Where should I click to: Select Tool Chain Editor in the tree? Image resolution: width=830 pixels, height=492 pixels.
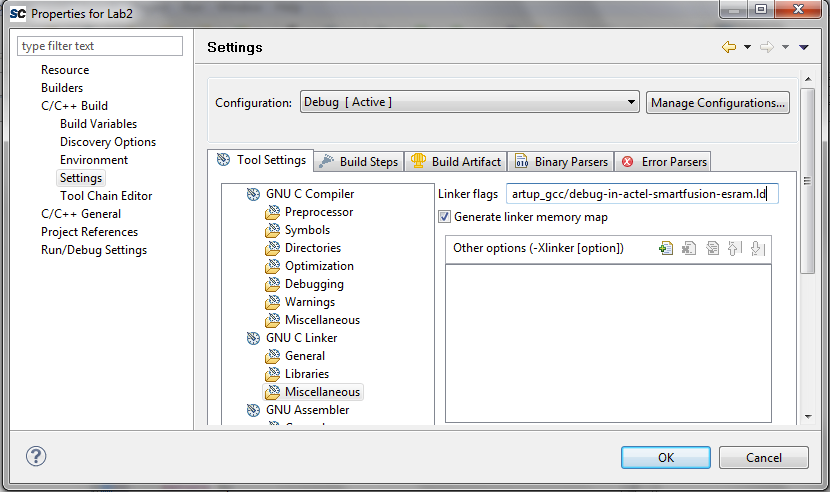click(x=106, y=196)
